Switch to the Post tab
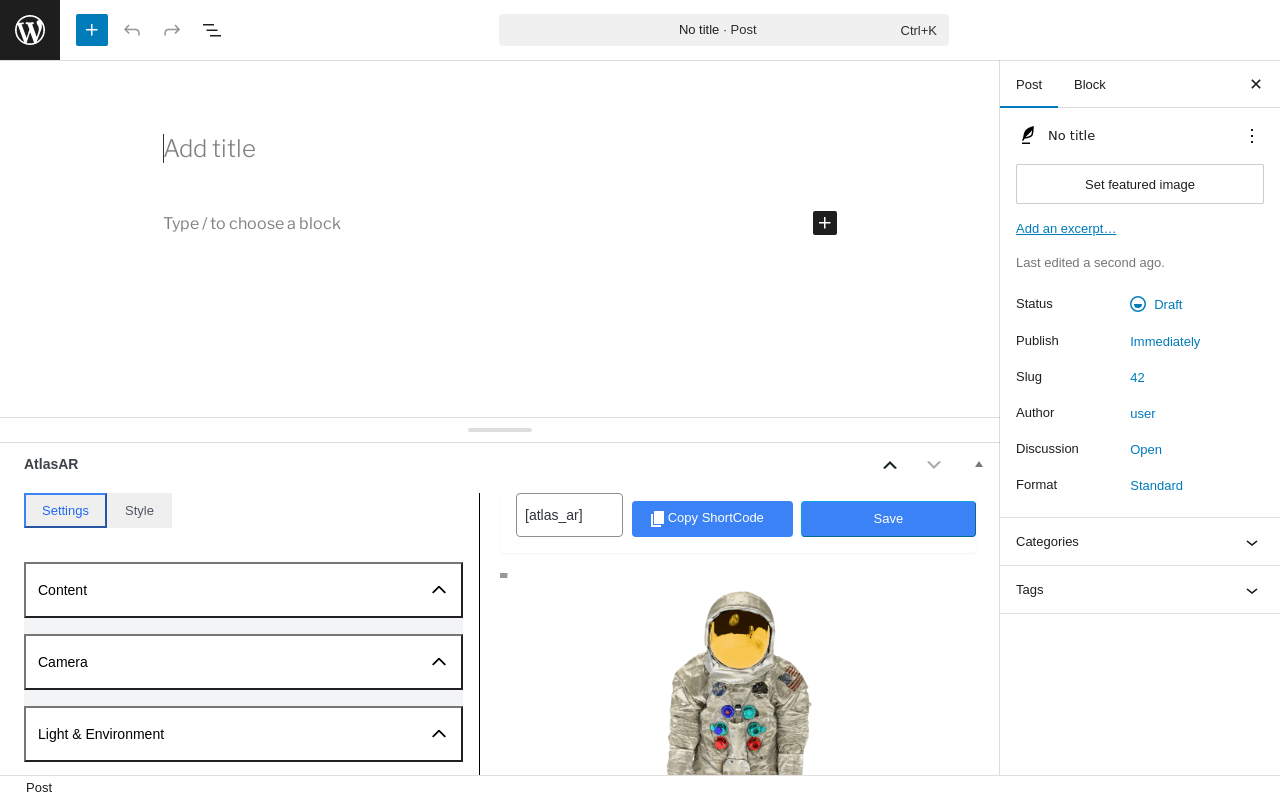1280x800 pixels. [1029, 84]
